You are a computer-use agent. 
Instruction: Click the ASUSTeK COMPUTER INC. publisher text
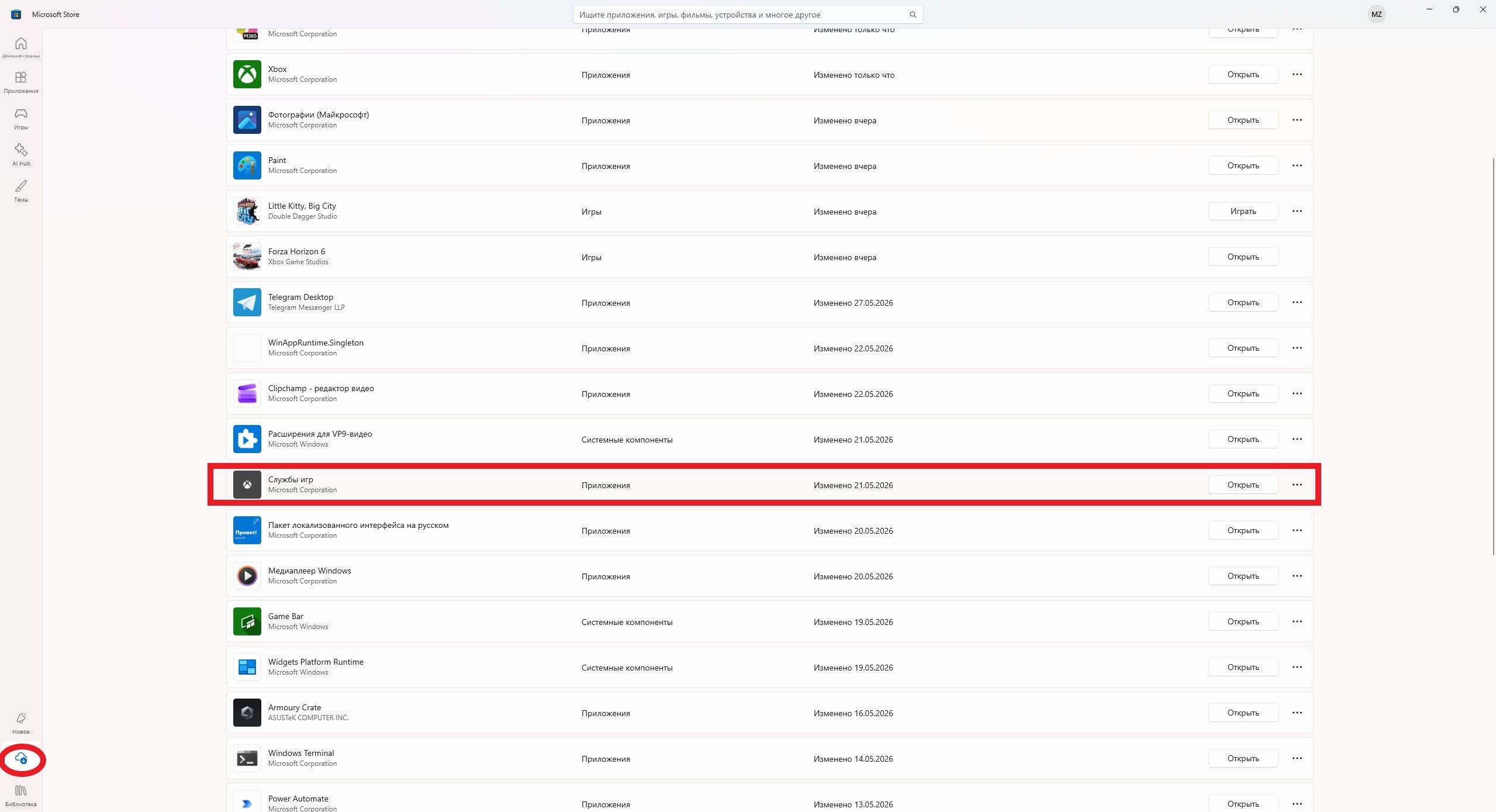click(x=308, y=718)
